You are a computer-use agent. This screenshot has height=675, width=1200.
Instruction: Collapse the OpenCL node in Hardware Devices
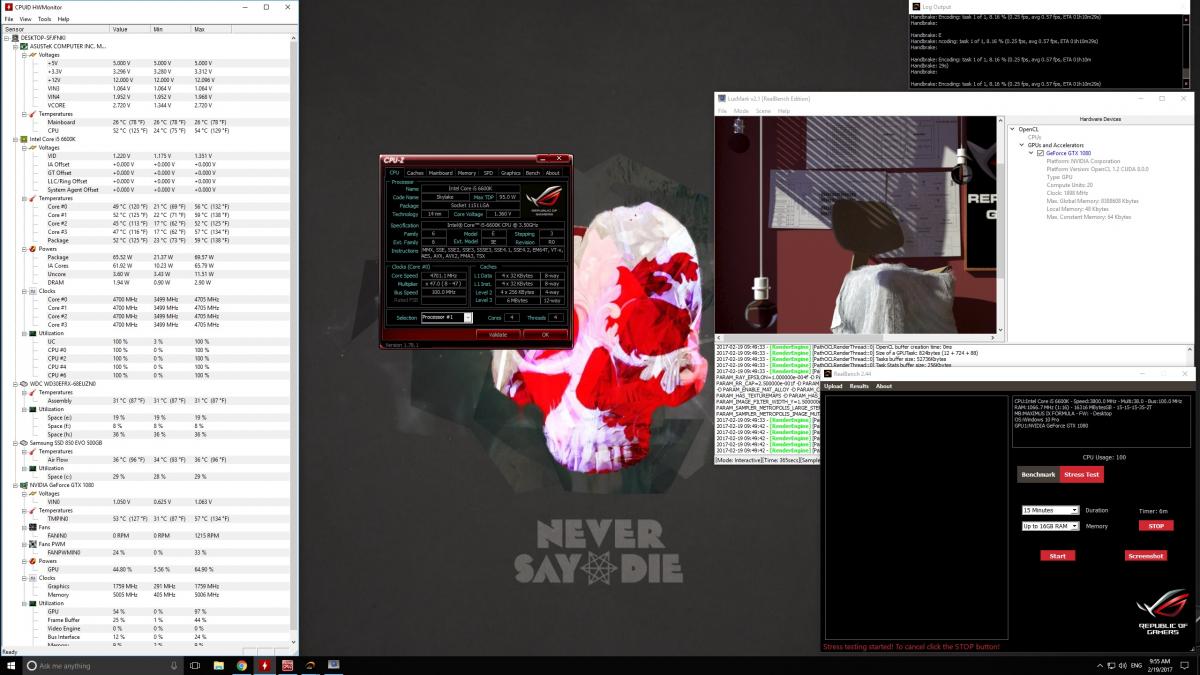point(1013,129)
